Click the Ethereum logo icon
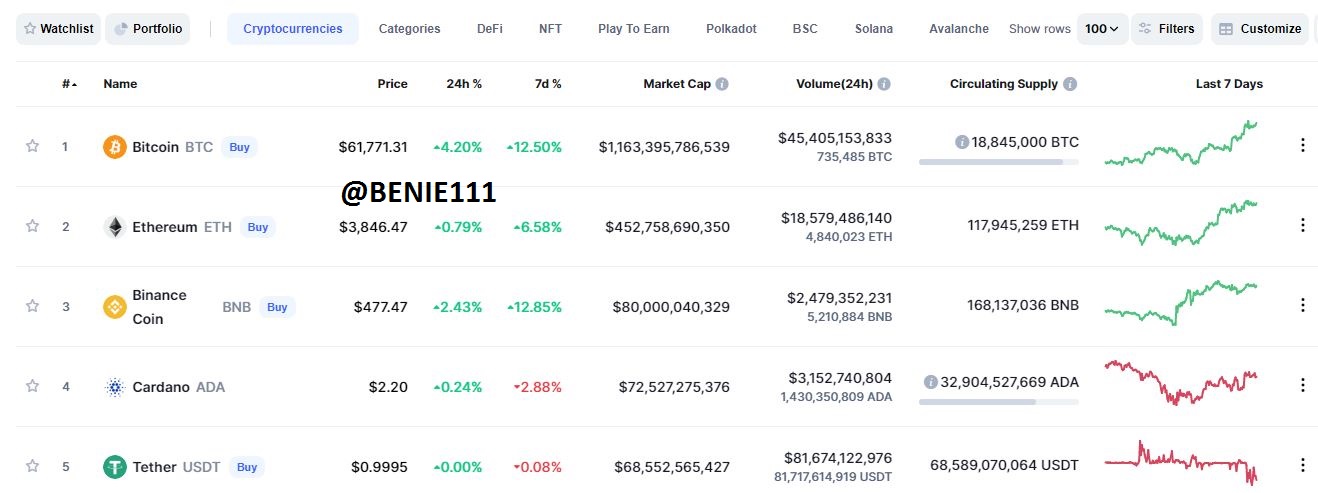 [115, 227]
